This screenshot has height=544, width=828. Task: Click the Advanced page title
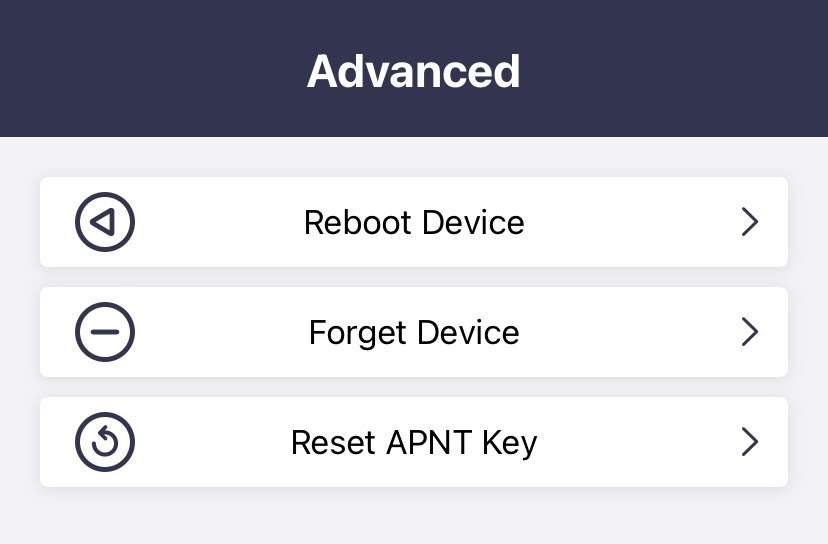pos(414,72)
